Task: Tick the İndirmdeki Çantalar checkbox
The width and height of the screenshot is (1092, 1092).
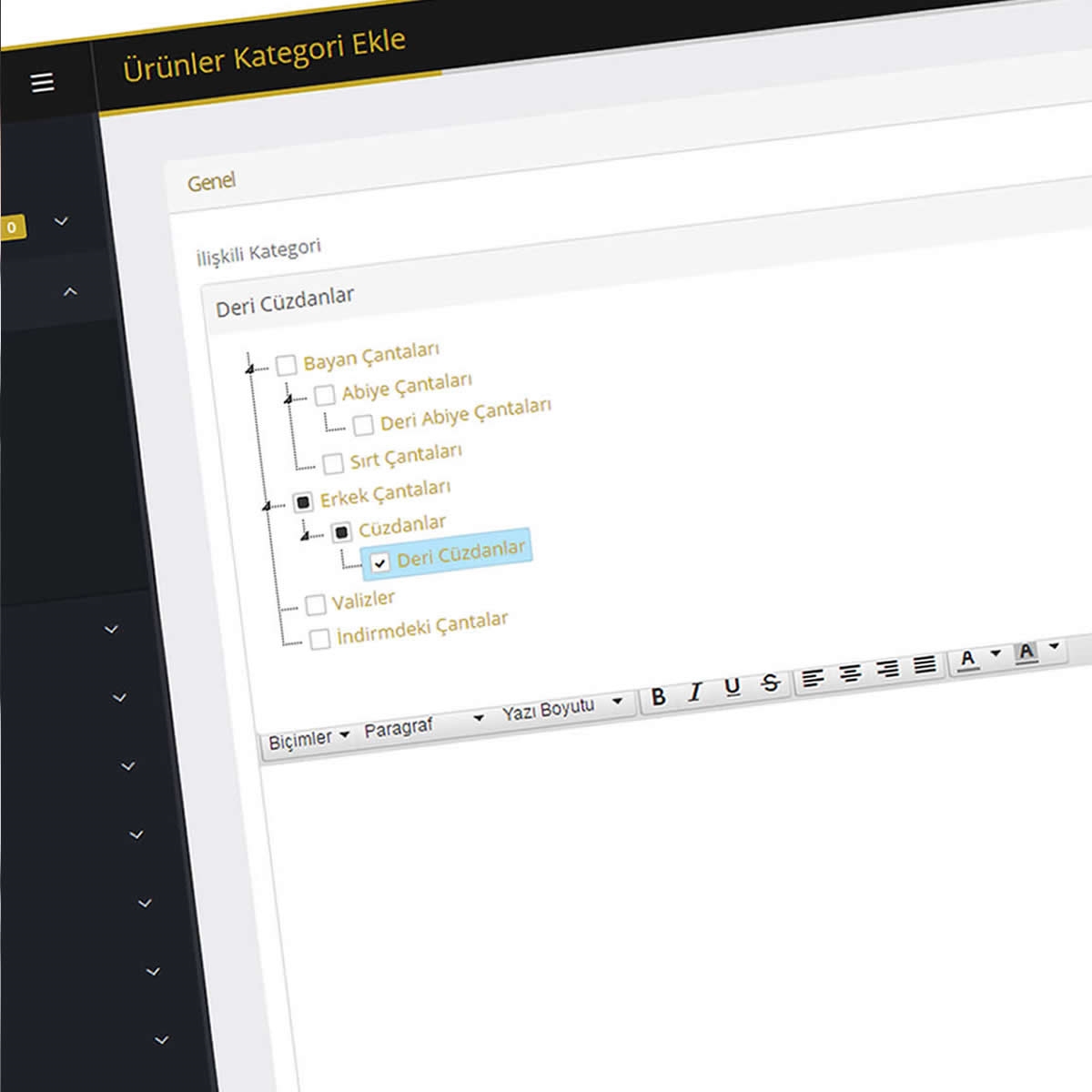Action: (x=319, y=639)
